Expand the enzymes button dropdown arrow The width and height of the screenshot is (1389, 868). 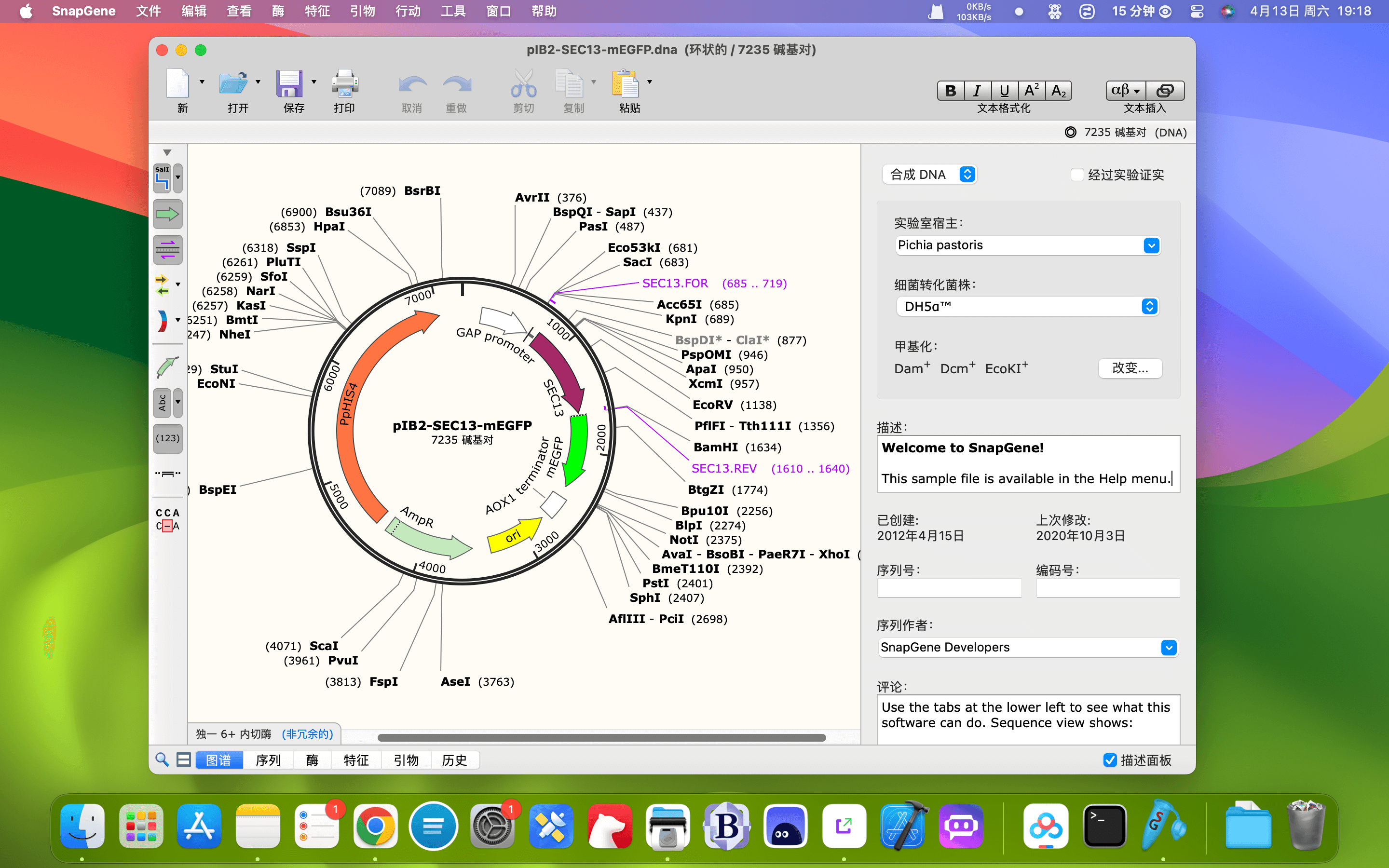pyautogui.click(x=178, y=178)
